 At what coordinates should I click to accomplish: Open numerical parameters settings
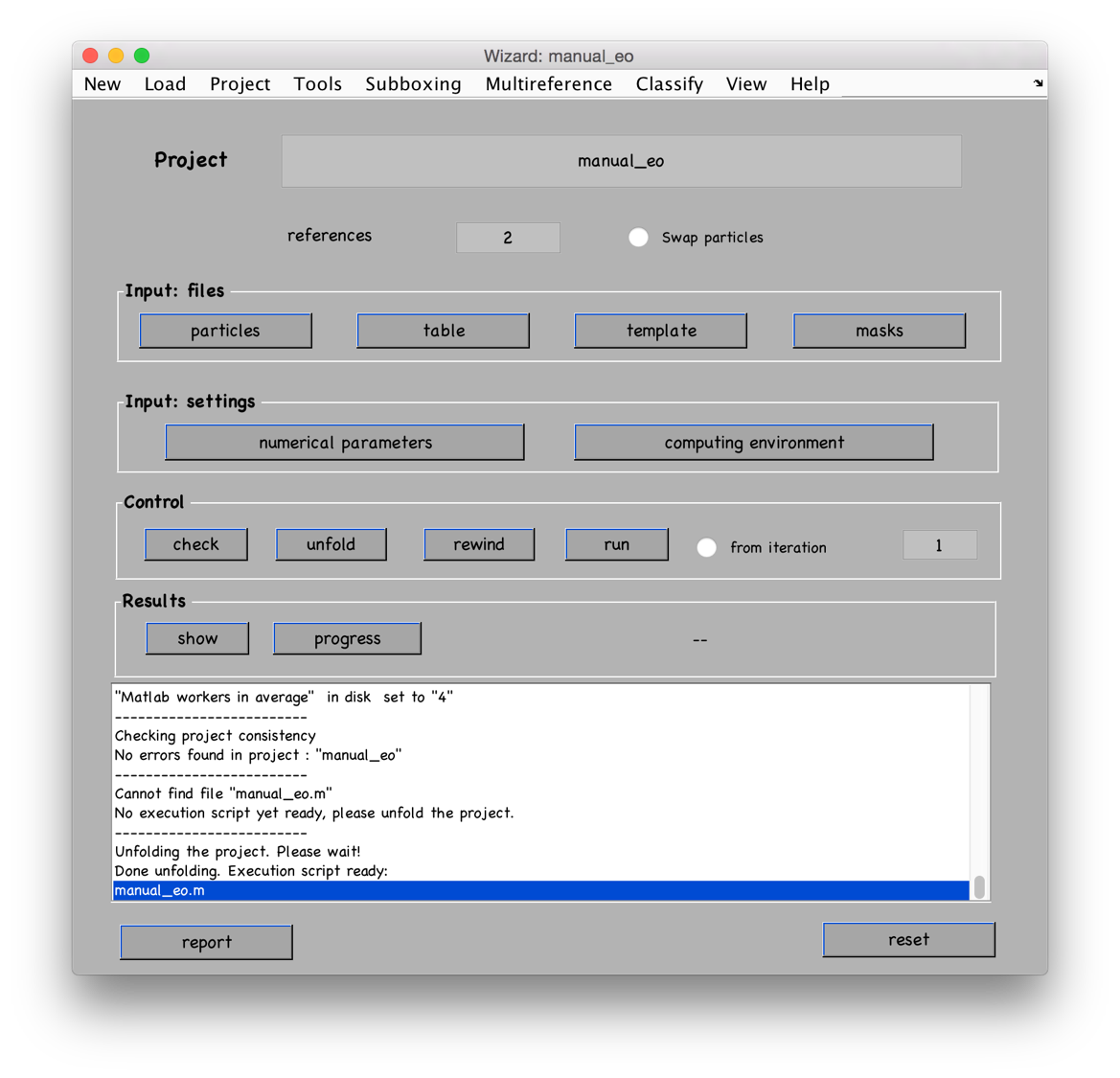(345, 442)
